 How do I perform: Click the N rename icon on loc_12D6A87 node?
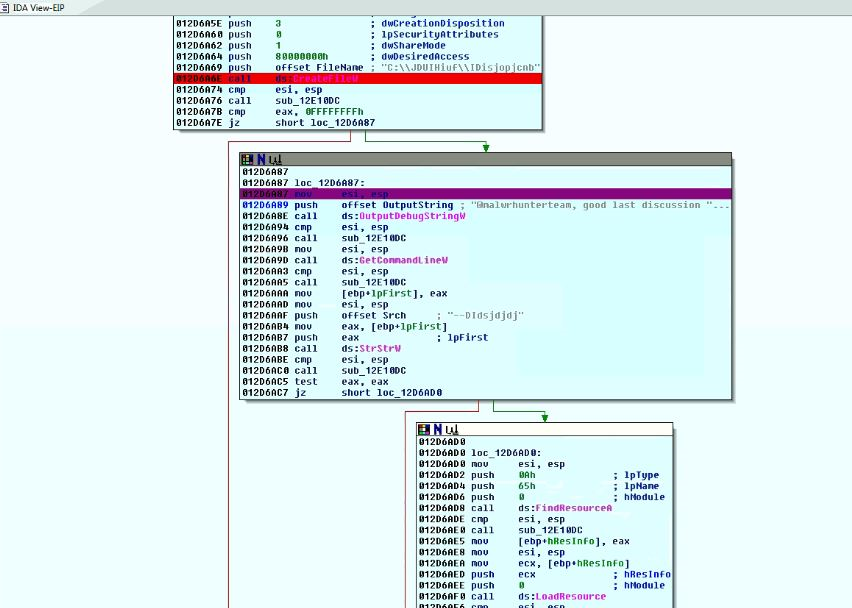coord(260,159)
